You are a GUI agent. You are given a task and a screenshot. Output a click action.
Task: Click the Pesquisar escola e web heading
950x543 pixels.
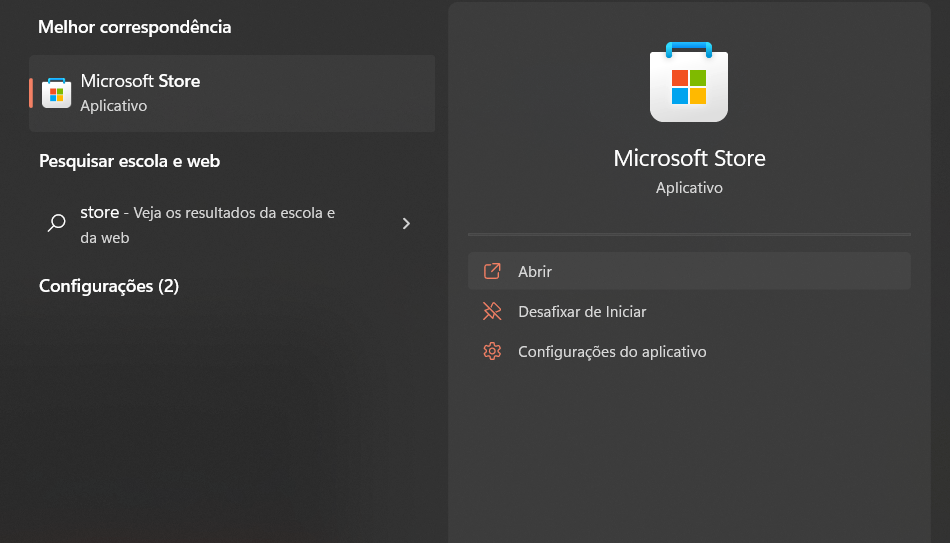click(129, 161)
